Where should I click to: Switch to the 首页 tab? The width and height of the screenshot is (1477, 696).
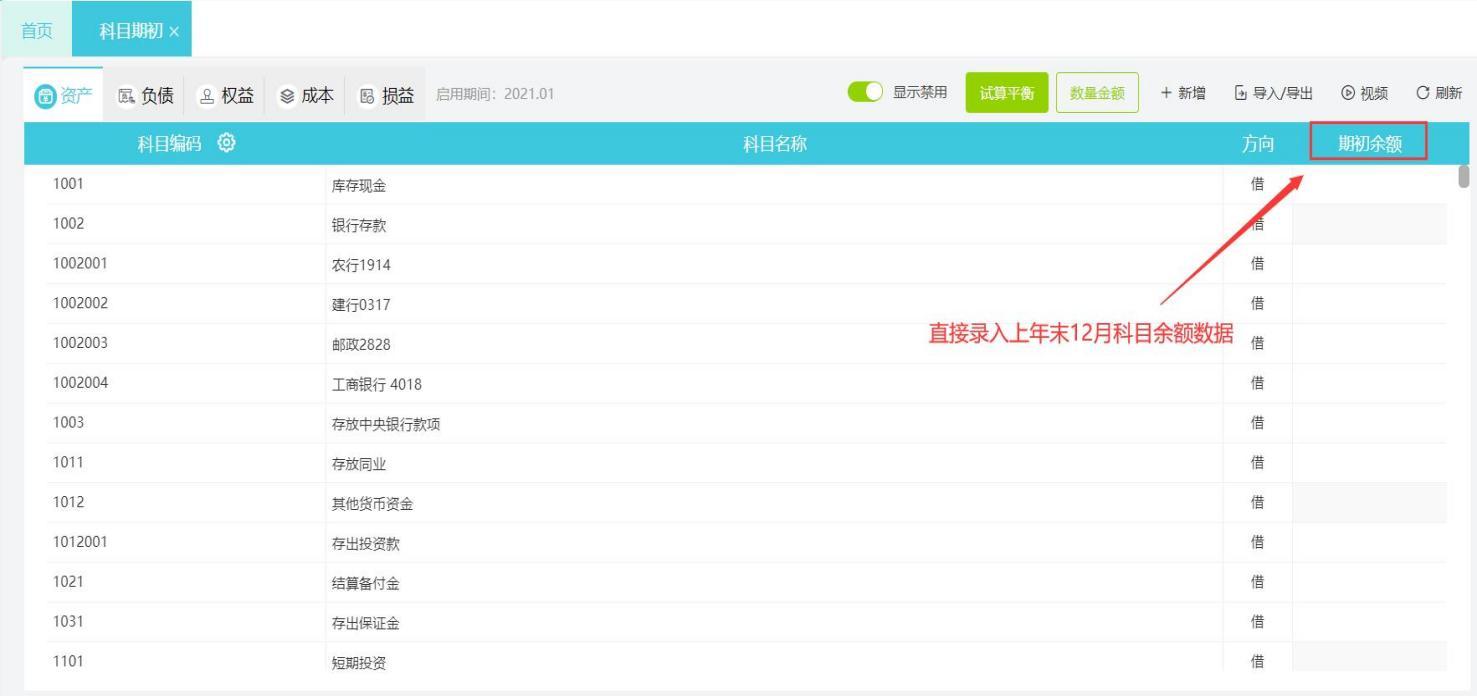click(x=37, y=31)
